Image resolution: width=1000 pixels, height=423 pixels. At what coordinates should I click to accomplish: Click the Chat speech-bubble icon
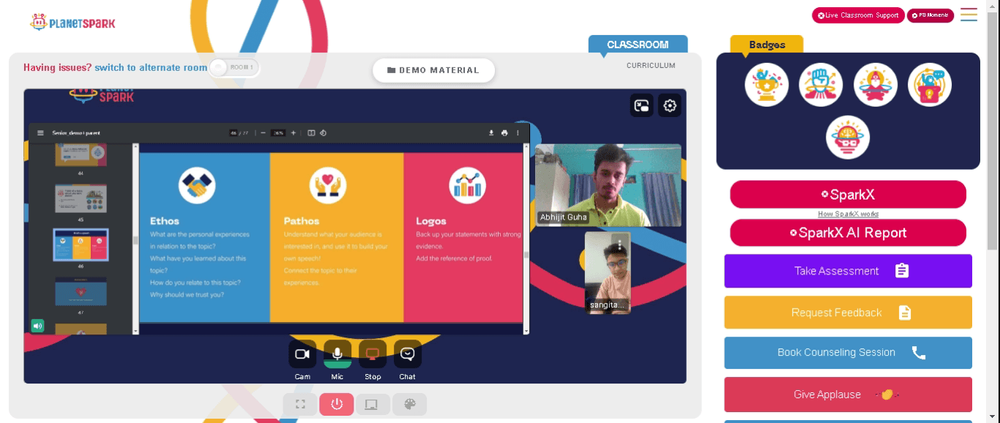(408, 354)
